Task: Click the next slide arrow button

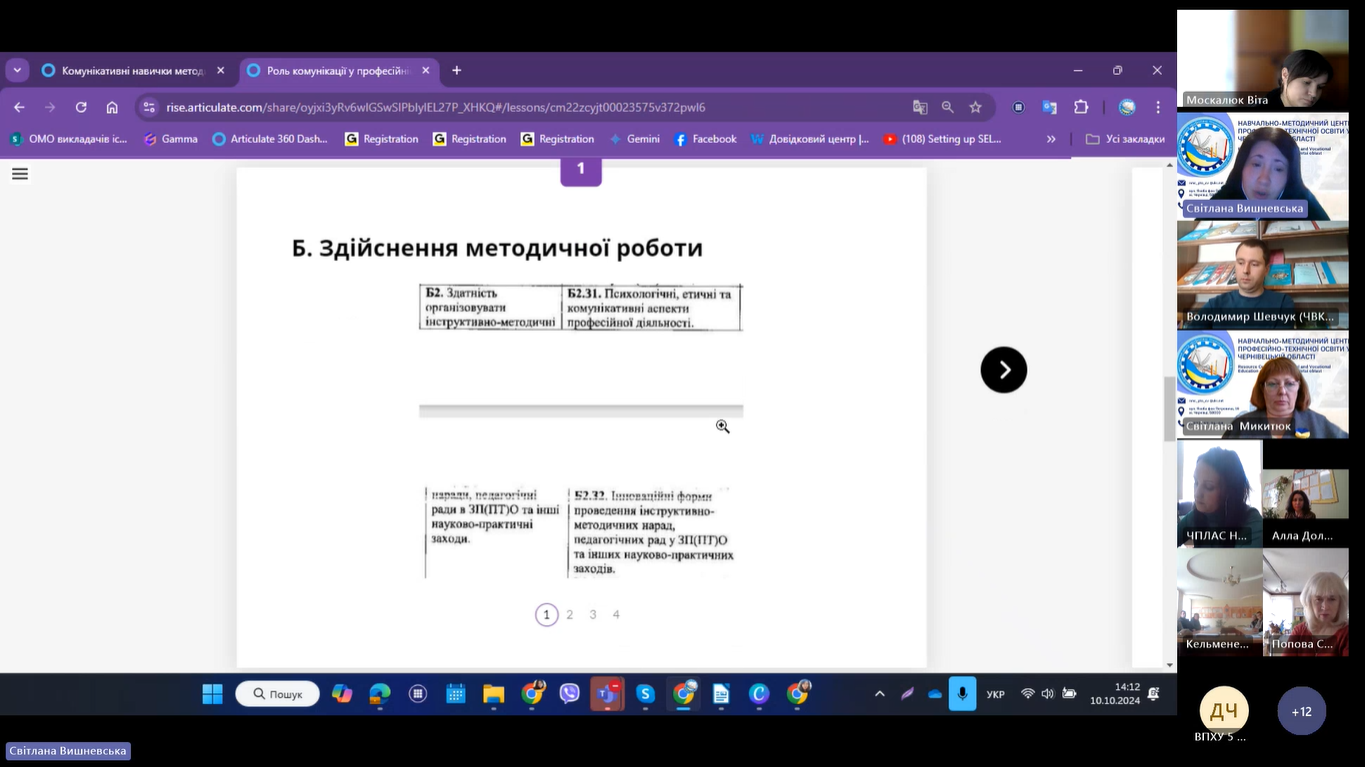Action: click(x=1003, y=370)
